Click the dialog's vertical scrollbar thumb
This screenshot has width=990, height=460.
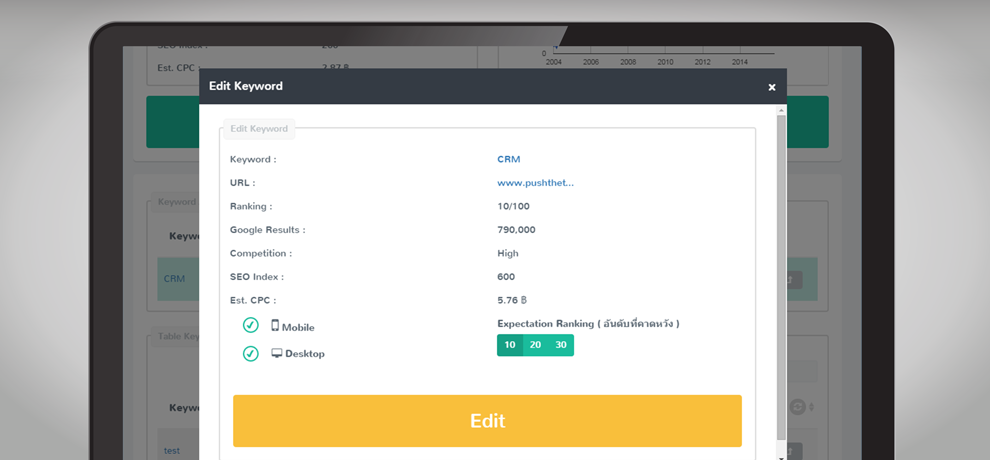click(782, 278)
